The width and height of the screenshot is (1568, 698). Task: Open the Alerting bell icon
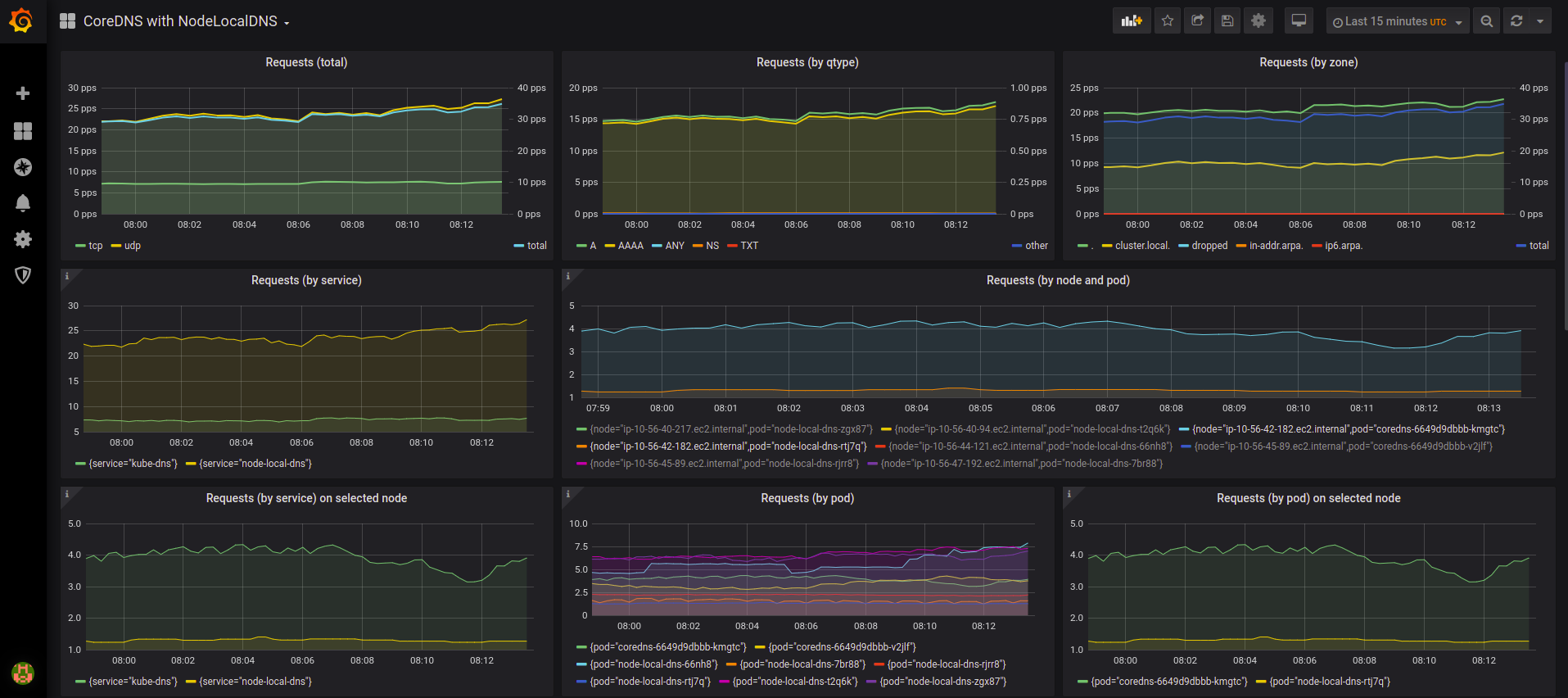pos(23,203)
